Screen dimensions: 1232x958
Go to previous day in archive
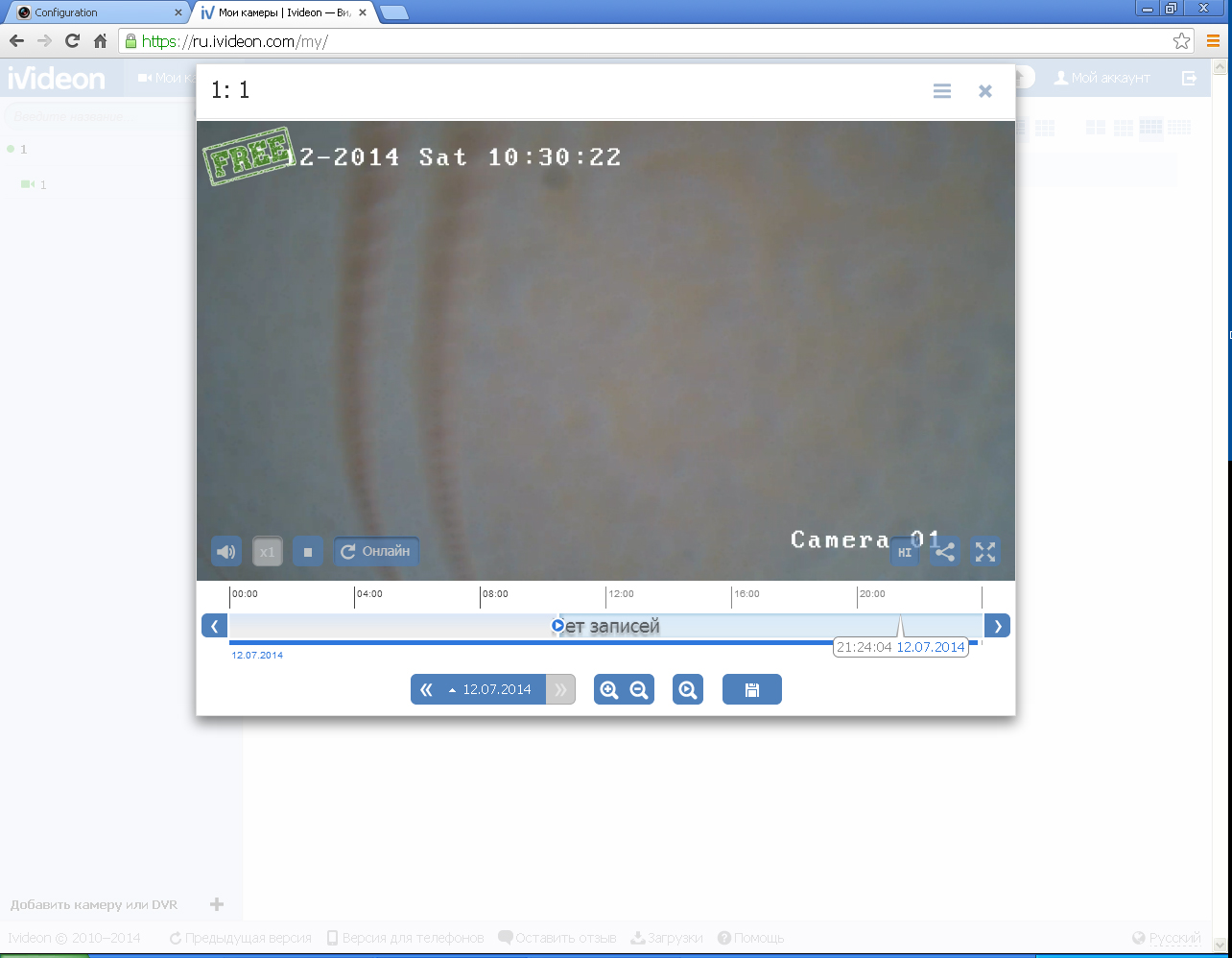[x=426, y=689]
